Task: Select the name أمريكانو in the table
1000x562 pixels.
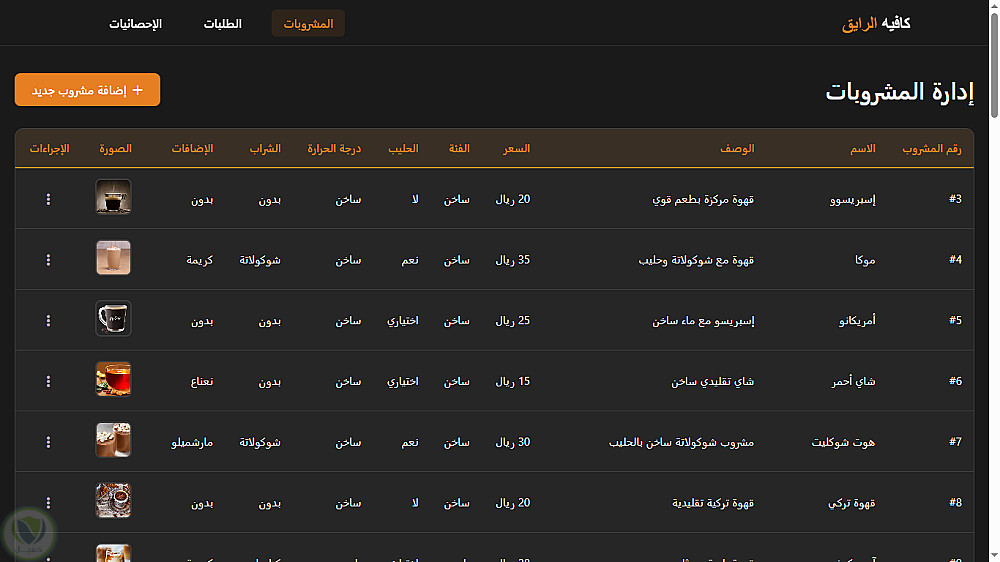Action: coord(857,321)
